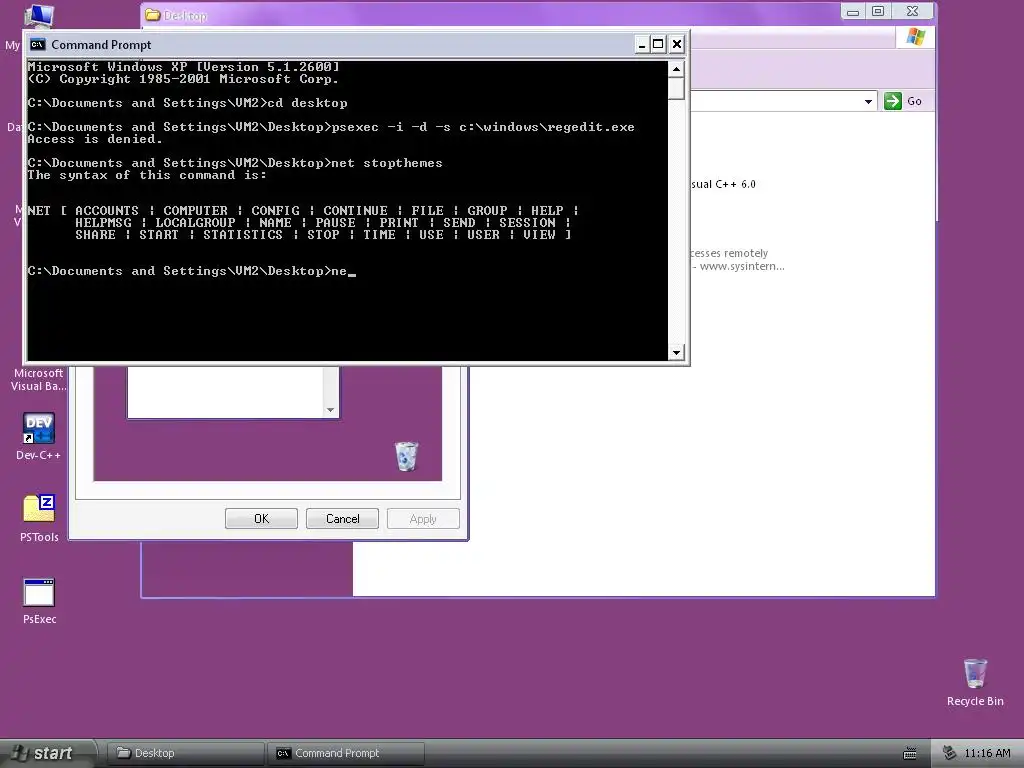Click the 'cd desktop' command line
Image resolution: width=1024 pixels, height=768 pixels.
coord(187,103)
